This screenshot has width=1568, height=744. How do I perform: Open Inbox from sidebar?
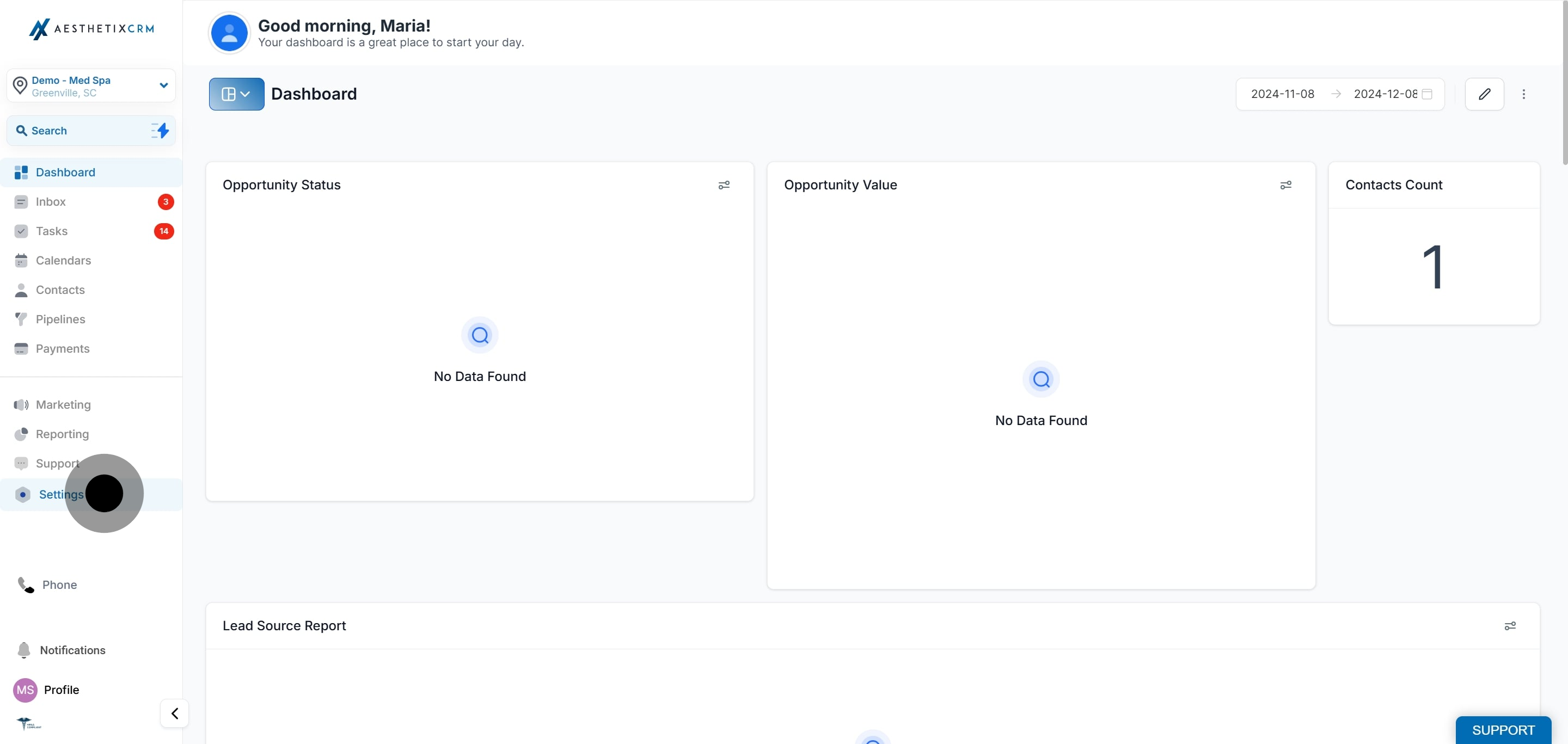pos(51,202)
